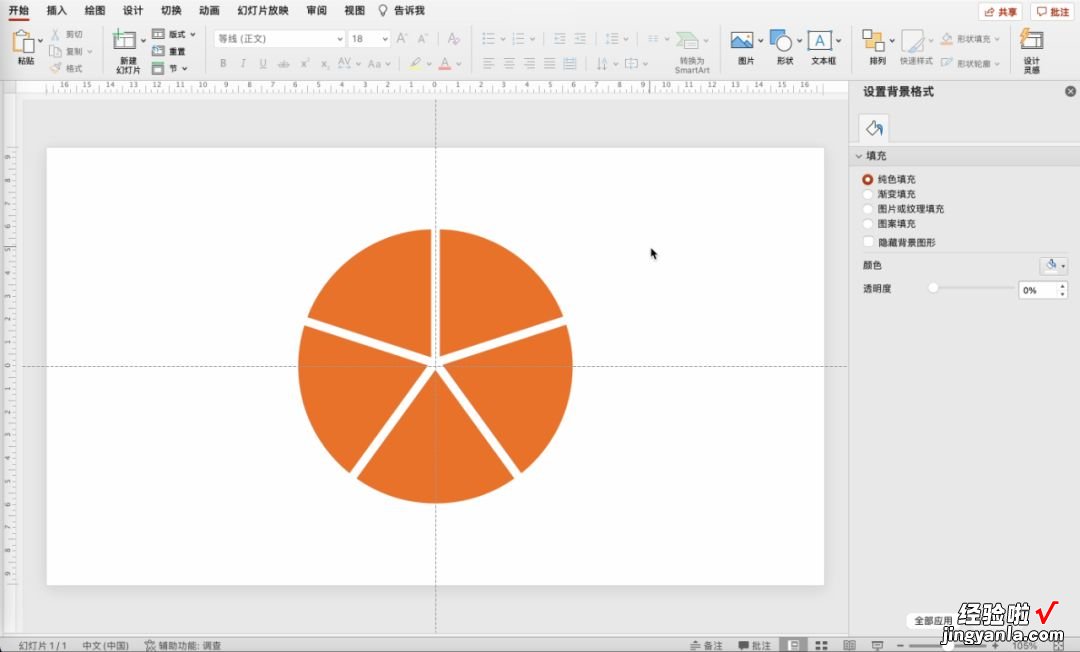Toggle Underline formatting
The image size is (1080, 652).
tap(263, 63)
